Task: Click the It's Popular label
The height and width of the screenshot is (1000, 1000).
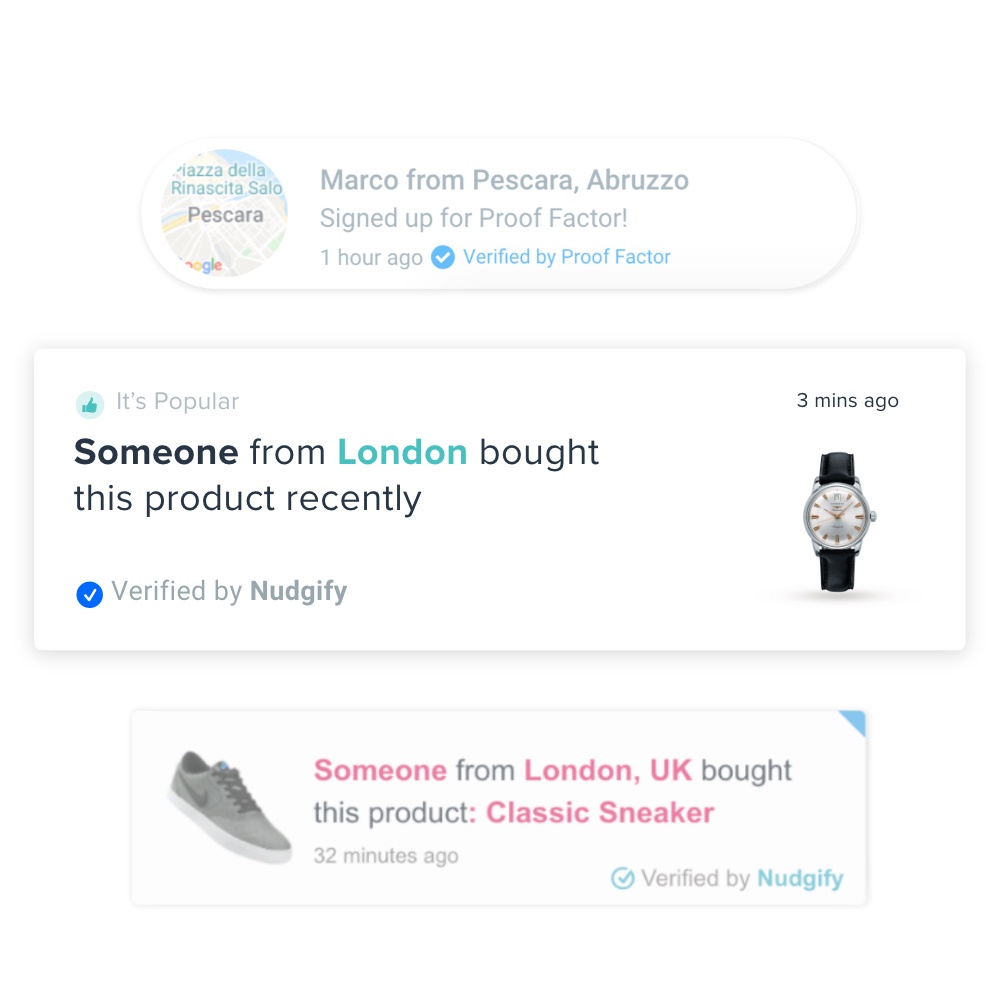Action: [x=177, y=402]
